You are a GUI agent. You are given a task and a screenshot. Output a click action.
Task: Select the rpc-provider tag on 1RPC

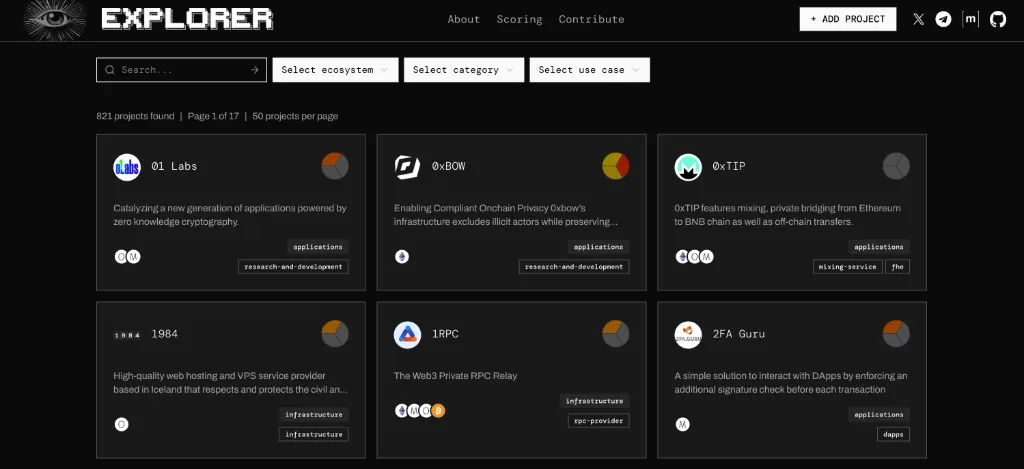point(599,421)
